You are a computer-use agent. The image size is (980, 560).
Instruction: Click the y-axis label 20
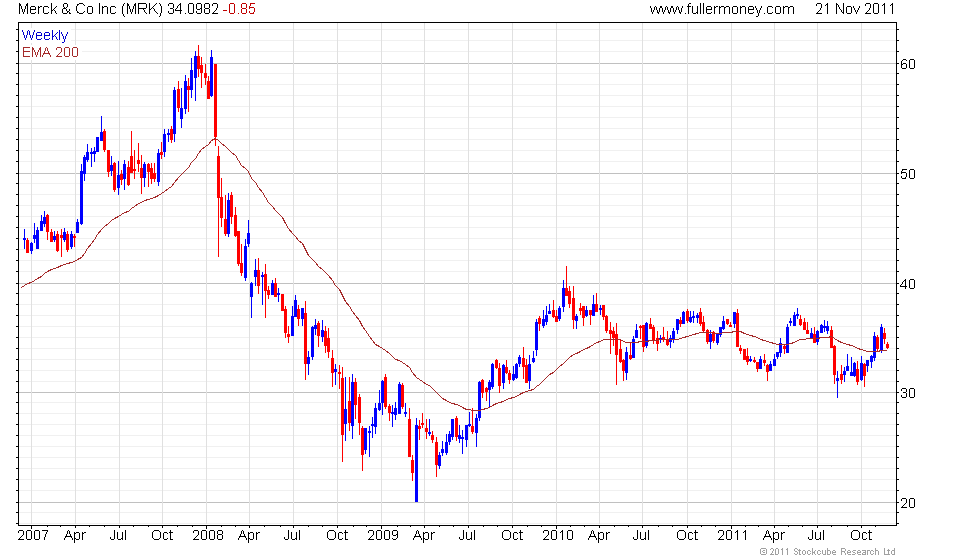[x=908, y=503]
